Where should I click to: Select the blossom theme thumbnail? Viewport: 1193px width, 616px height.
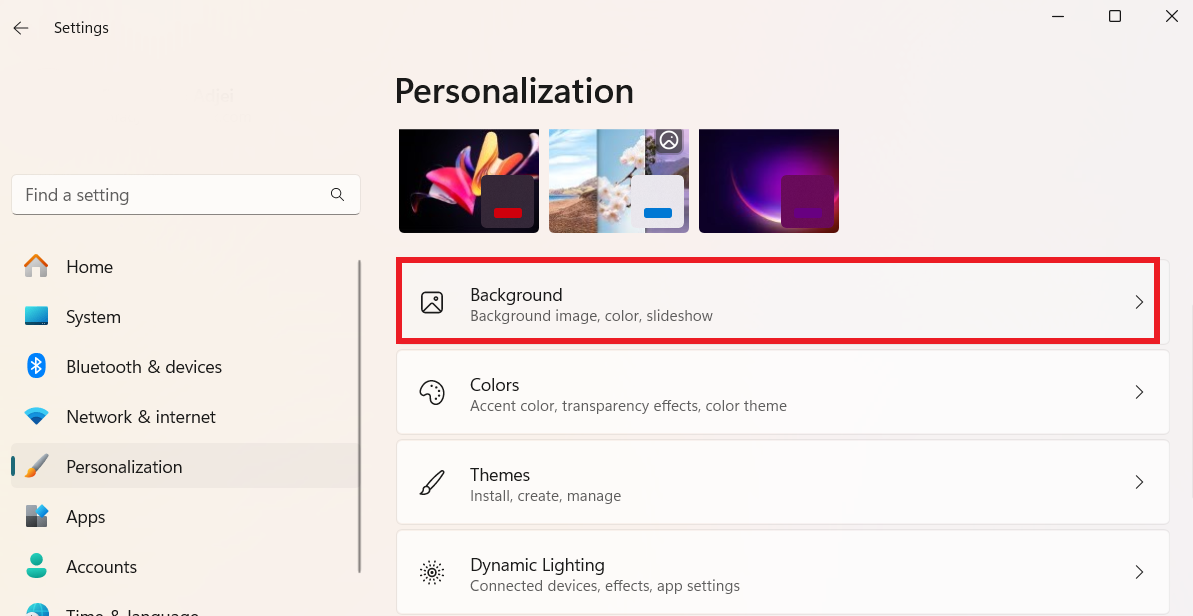tap(618, 180)
